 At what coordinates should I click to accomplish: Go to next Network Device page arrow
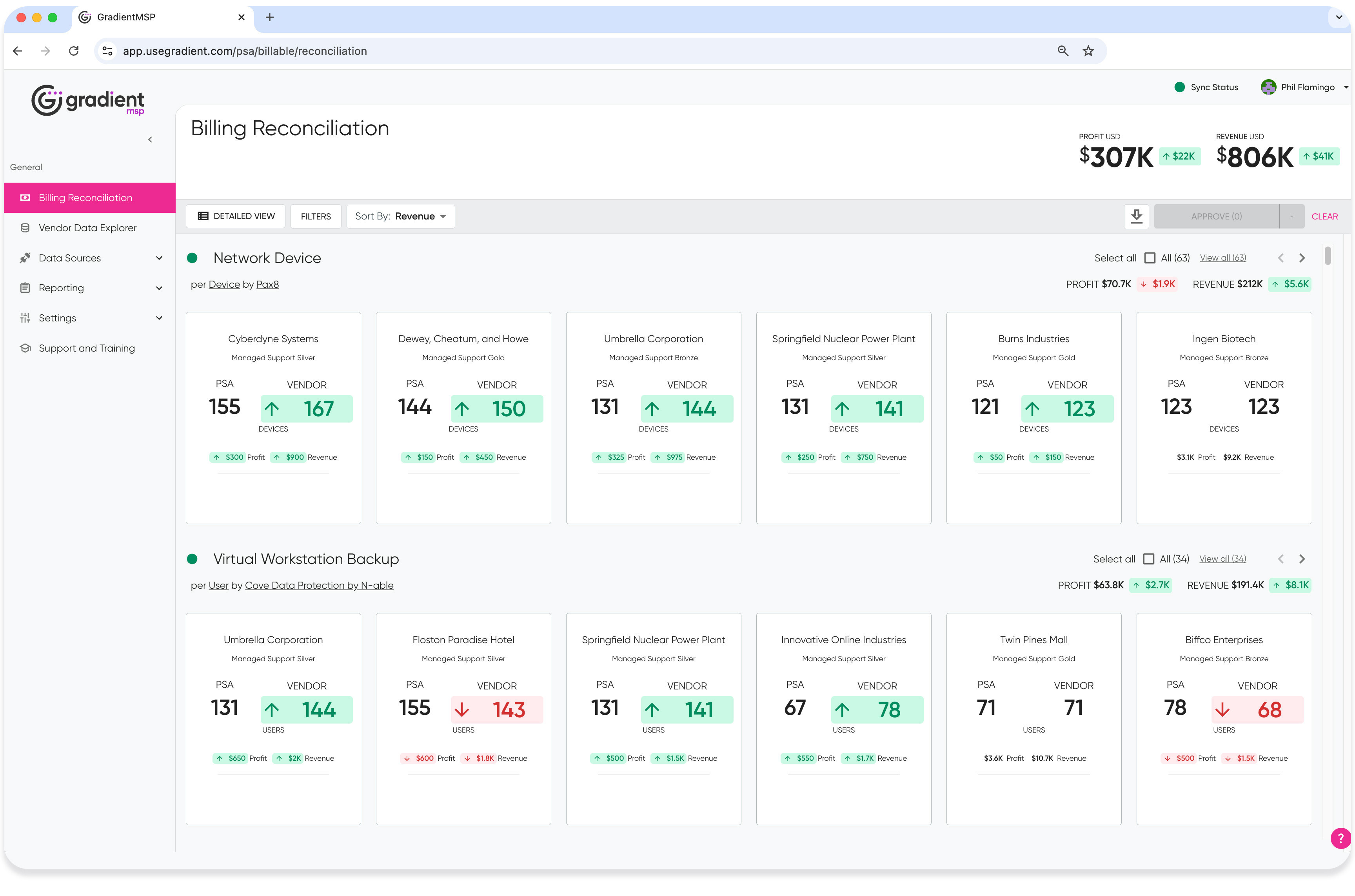tap(1302, 258)
